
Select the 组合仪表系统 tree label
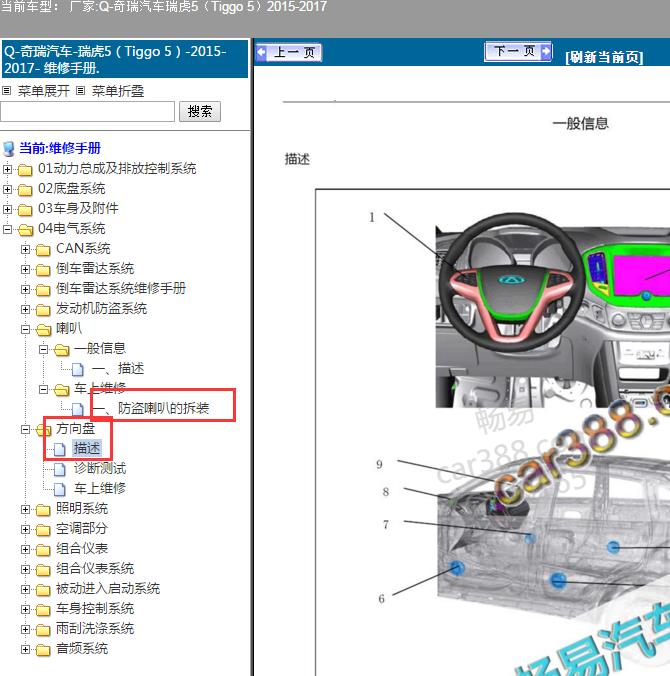coord(95,569)
